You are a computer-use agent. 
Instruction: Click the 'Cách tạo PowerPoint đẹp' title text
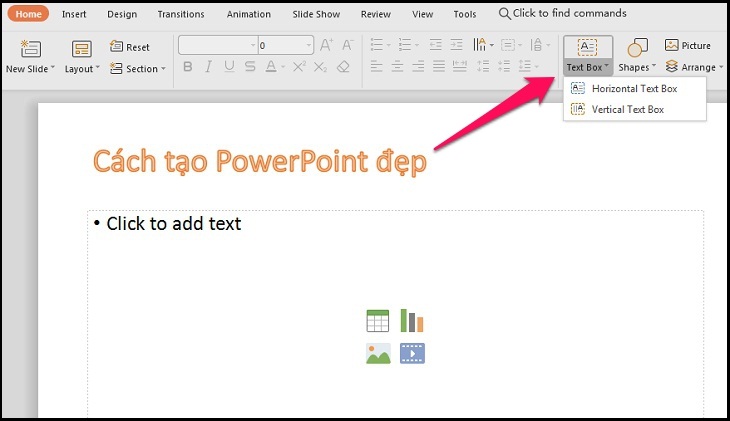(260, 162)
